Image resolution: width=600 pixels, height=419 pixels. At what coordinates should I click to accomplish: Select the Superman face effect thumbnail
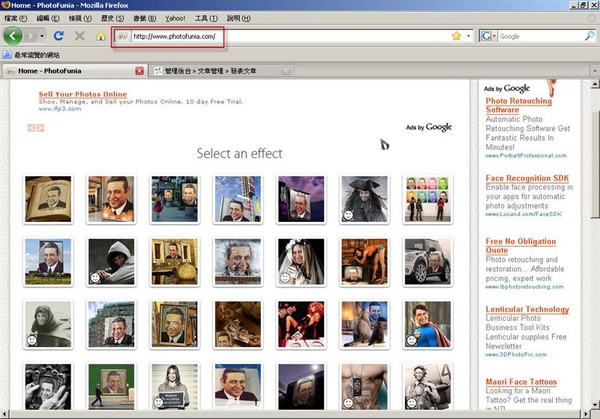tap(428, 324)
